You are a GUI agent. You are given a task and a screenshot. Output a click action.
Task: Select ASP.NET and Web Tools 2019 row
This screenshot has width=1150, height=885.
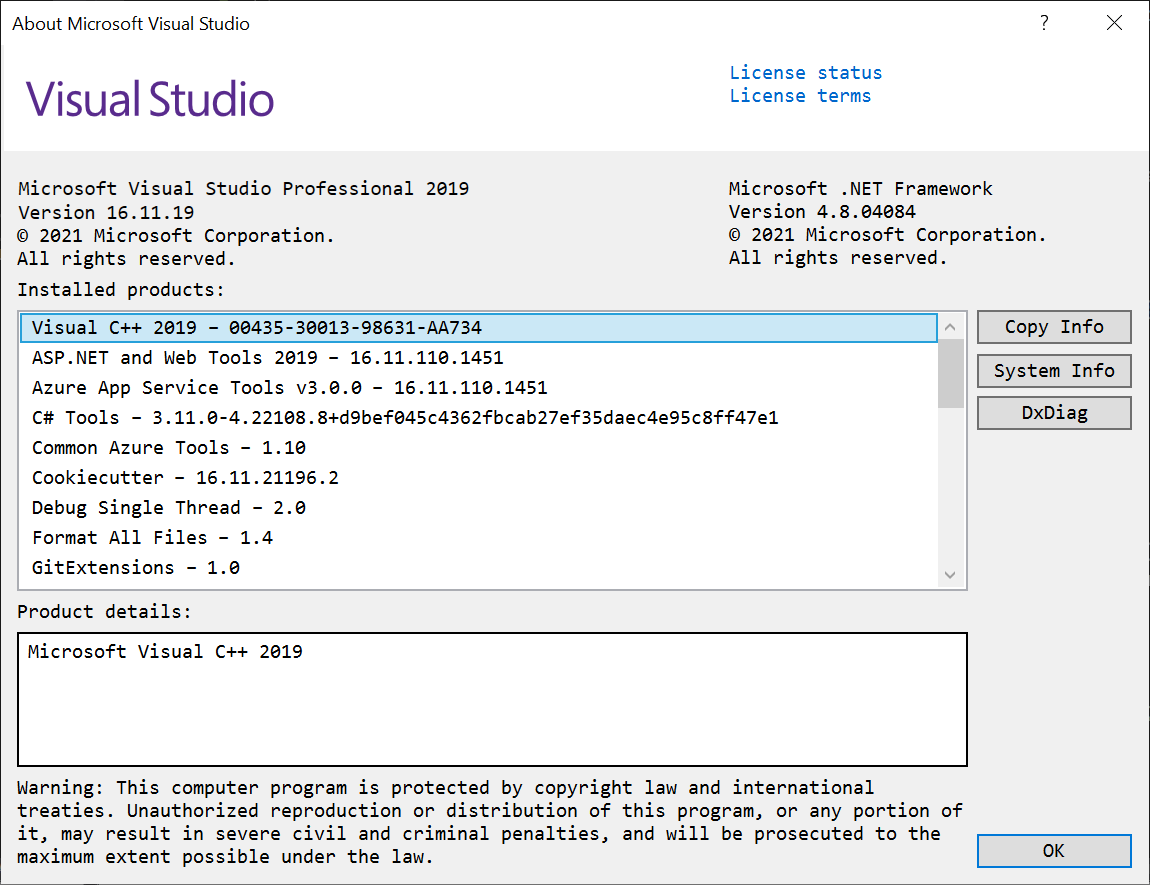(x=479, y=358)
